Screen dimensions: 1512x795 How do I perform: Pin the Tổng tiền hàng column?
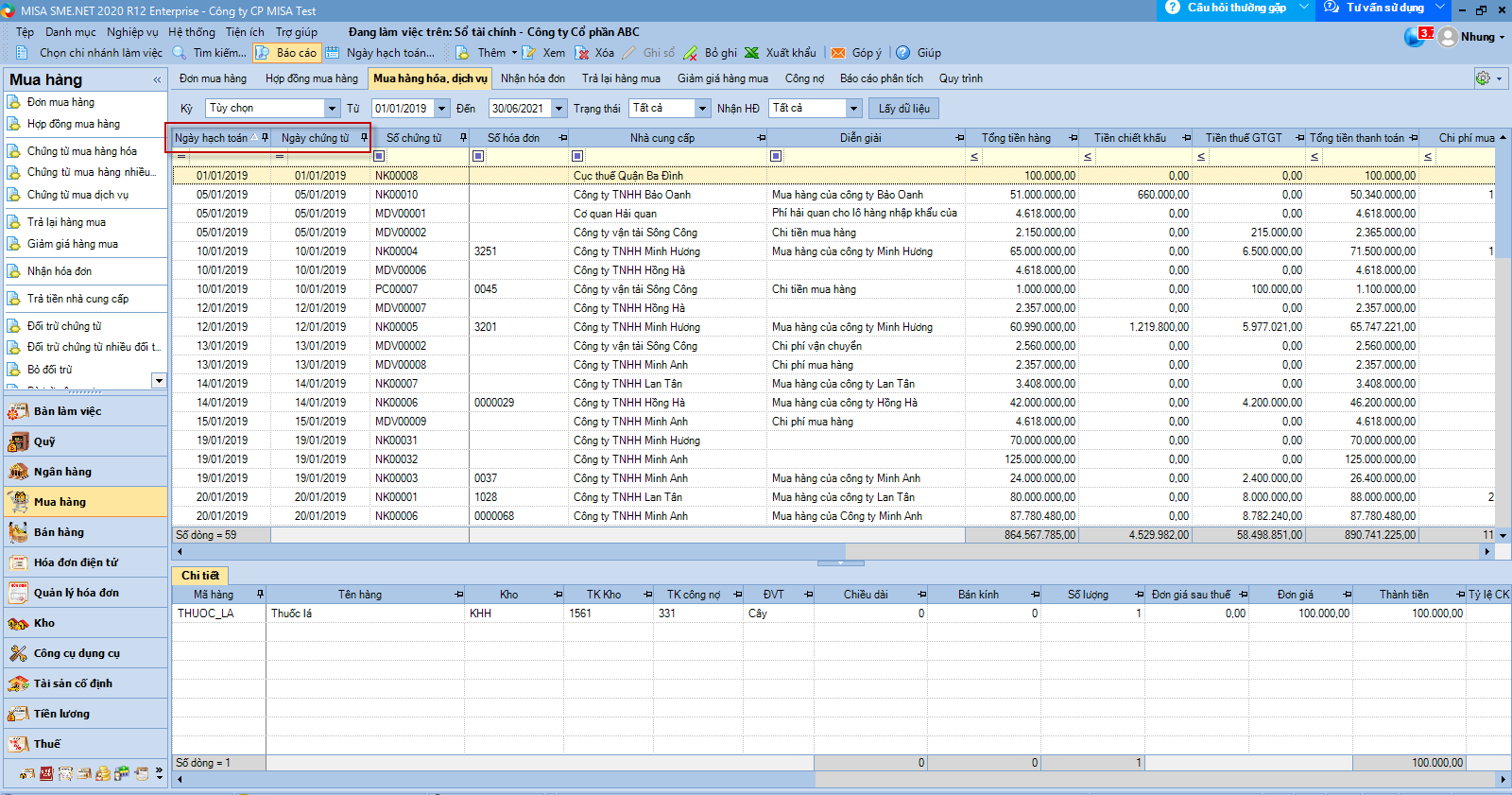(1073, 138)
